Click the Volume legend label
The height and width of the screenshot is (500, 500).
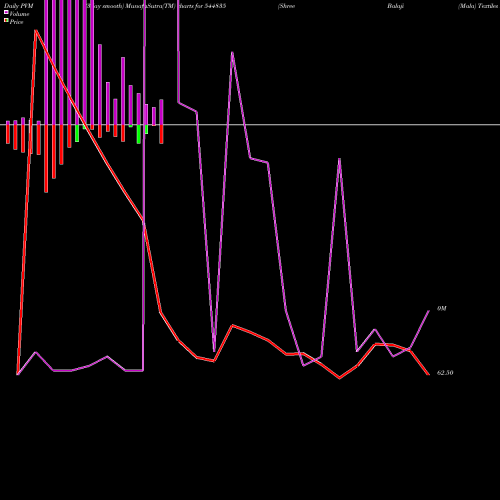(x=19, y=14)
